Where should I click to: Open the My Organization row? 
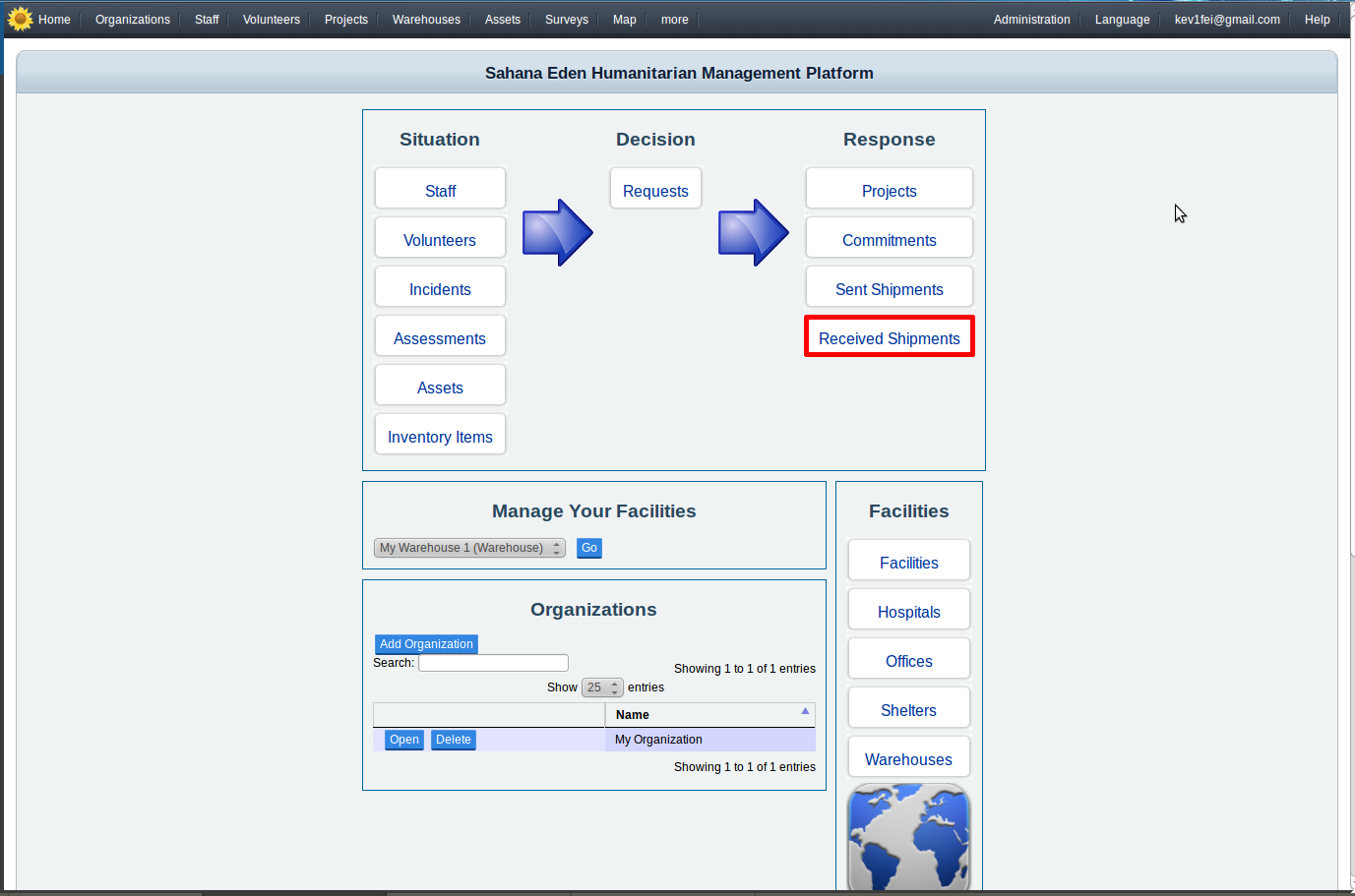click(403, 740)
